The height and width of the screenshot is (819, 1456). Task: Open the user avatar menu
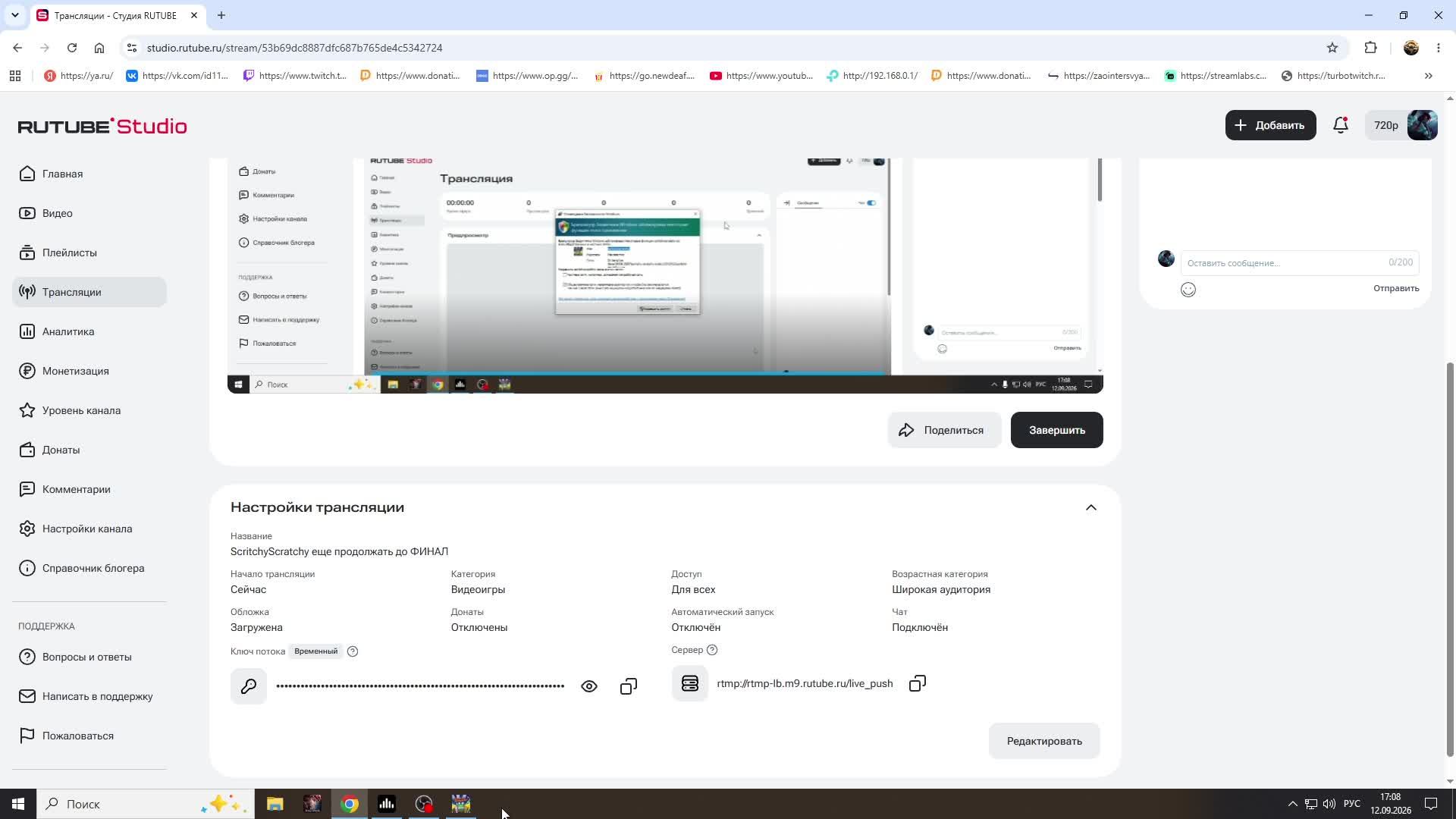1422,125
